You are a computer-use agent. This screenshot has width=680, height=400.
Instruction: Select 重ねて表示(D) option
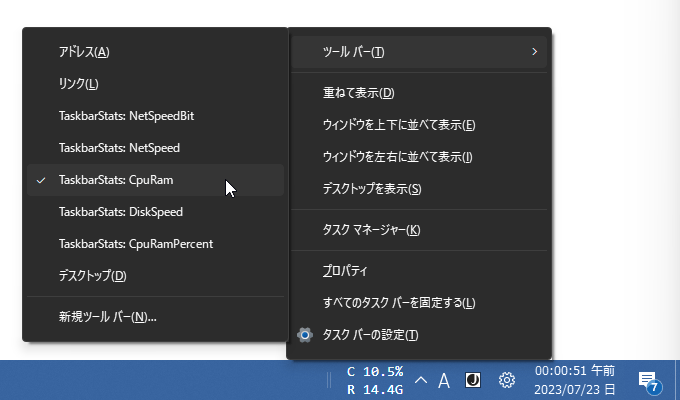(x=419, y=93)
